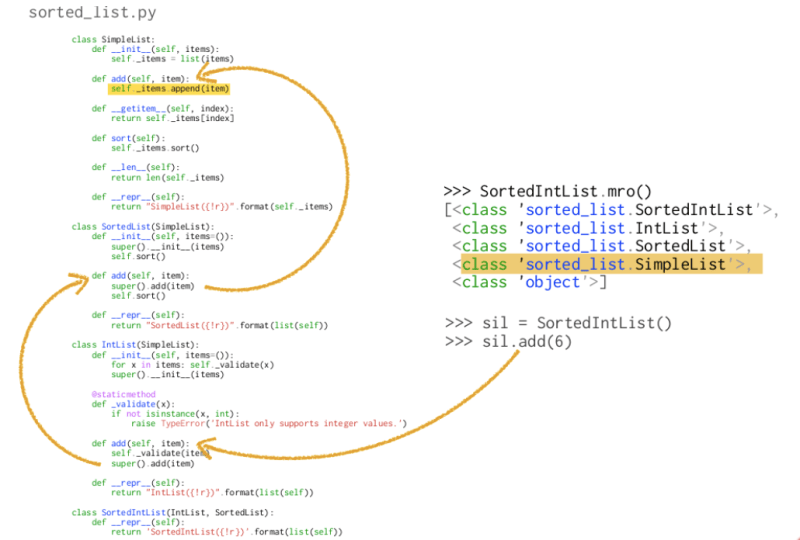
Task: Click the '>>> SortedIntList.mro()' prompt line
Action: pyautogui.click(x=548, y=191)
